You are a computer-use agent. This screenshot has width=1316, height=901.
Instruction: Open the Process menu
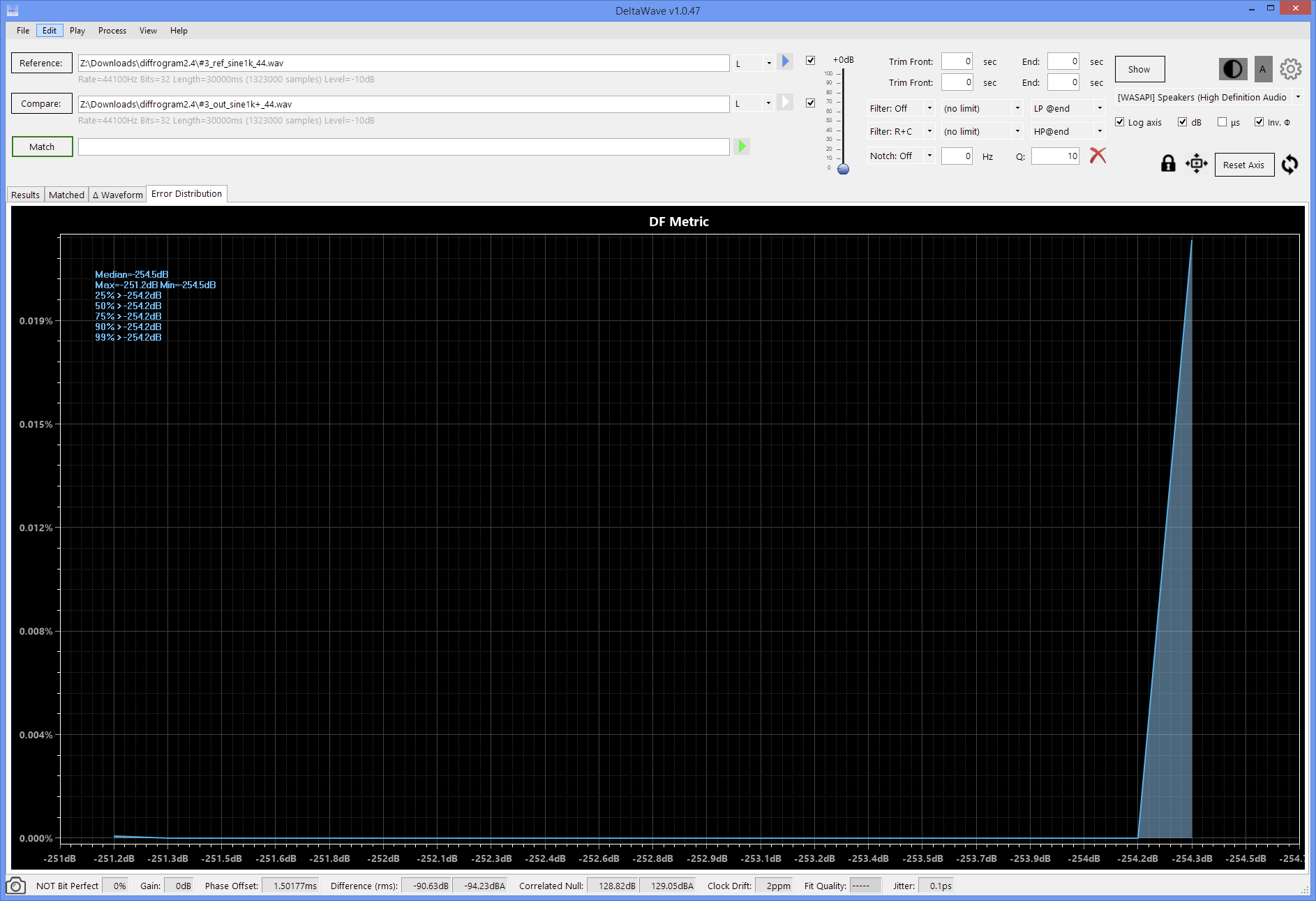[x=112, y=30]
